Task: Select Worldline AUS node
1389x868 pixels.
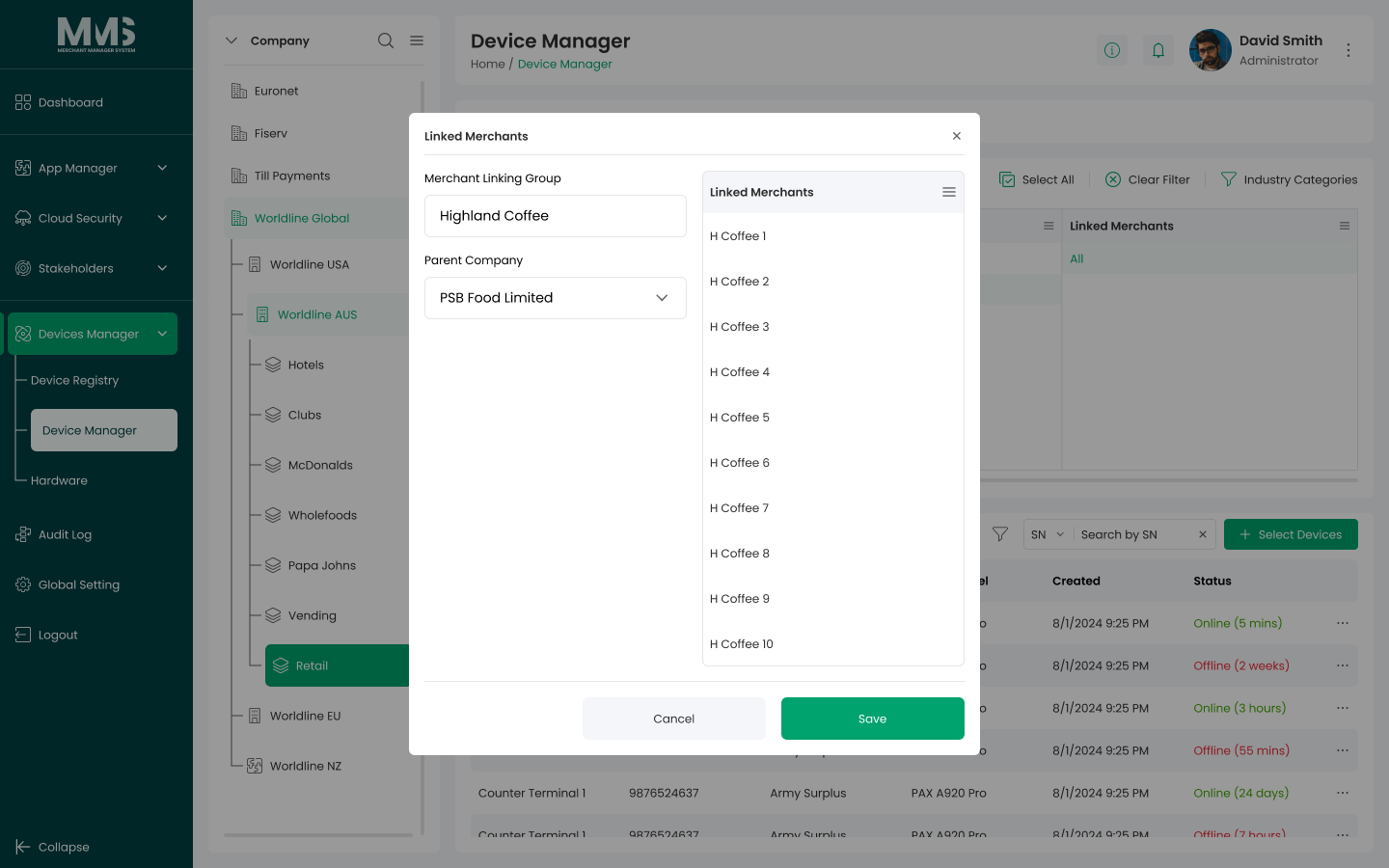Action: [x=328, y=314]
